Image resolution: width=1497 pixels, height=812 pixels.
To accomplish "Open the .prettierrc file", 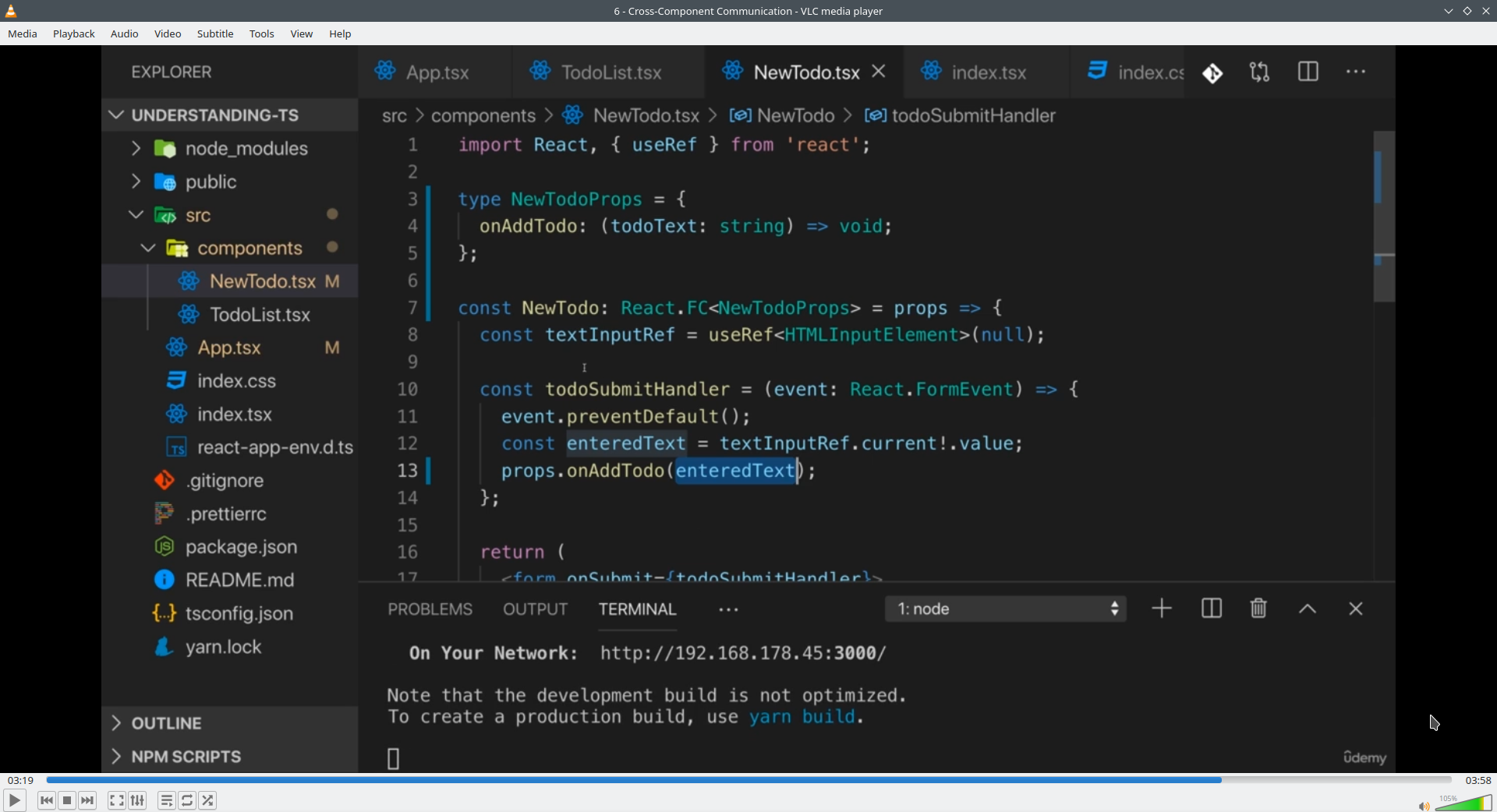I will (x=230, y=514).
